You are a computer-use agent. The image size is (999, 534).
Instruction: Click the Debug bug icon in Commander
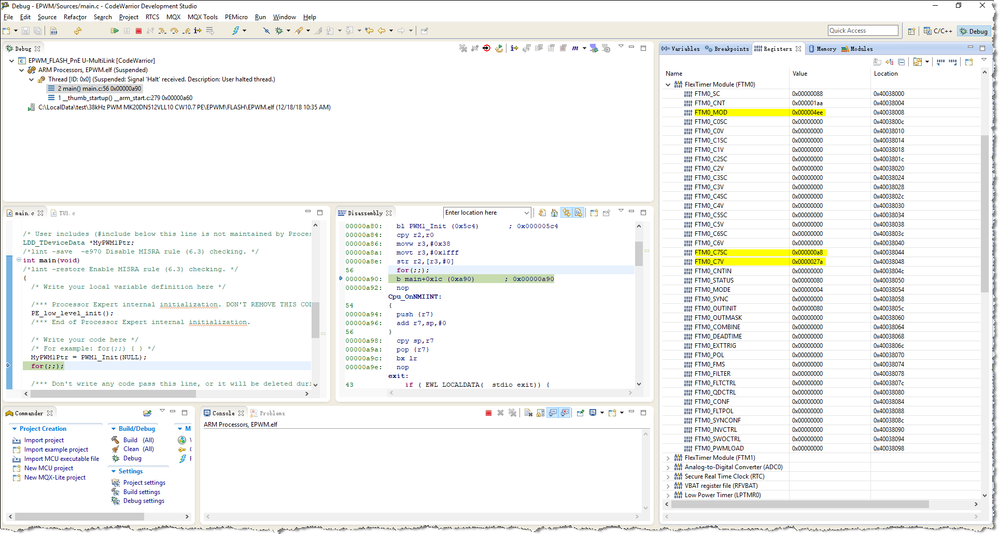coord(117,458)
